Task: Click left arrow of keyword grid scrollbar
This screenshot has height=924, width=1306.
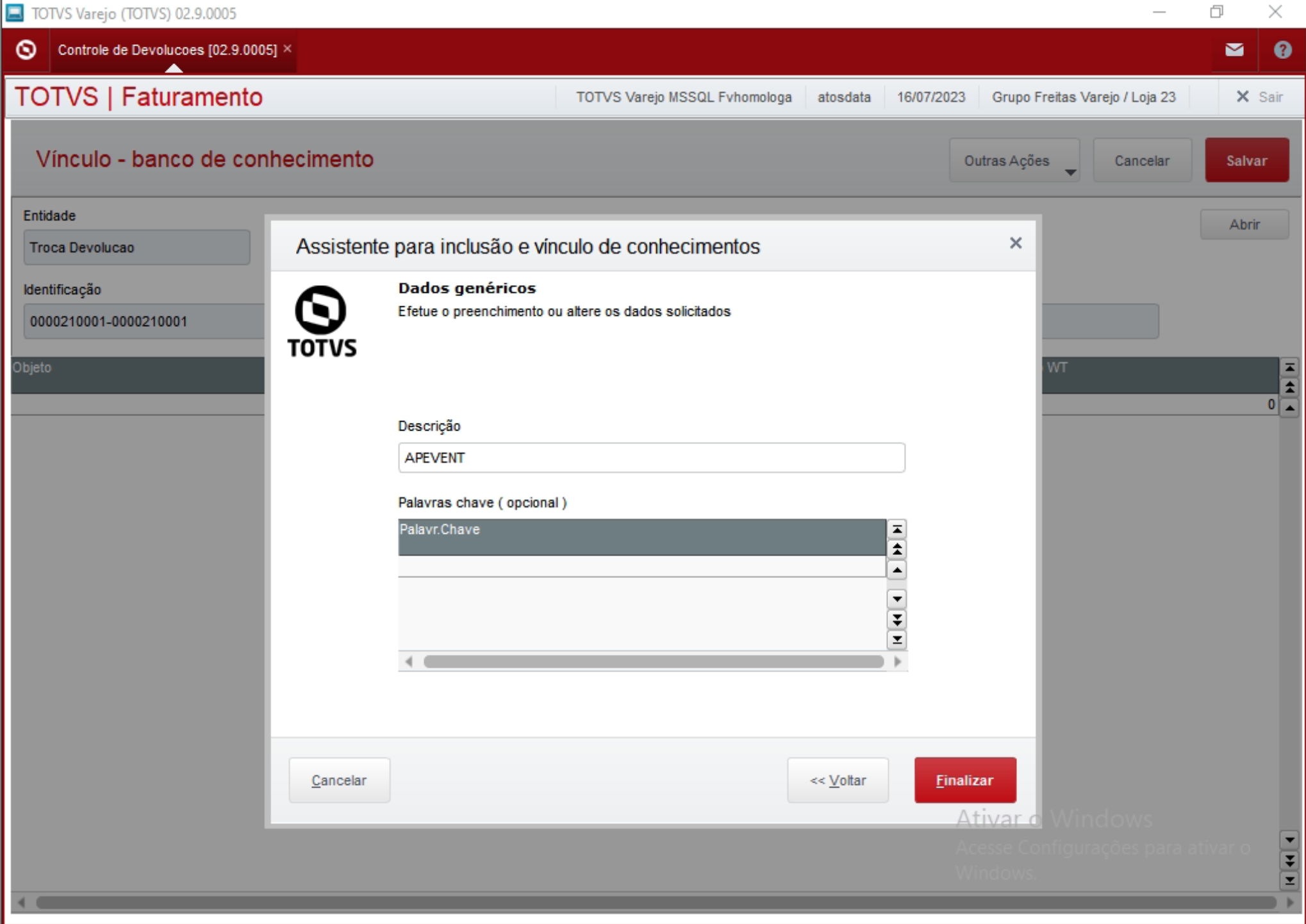Action: tap(409, 661)
